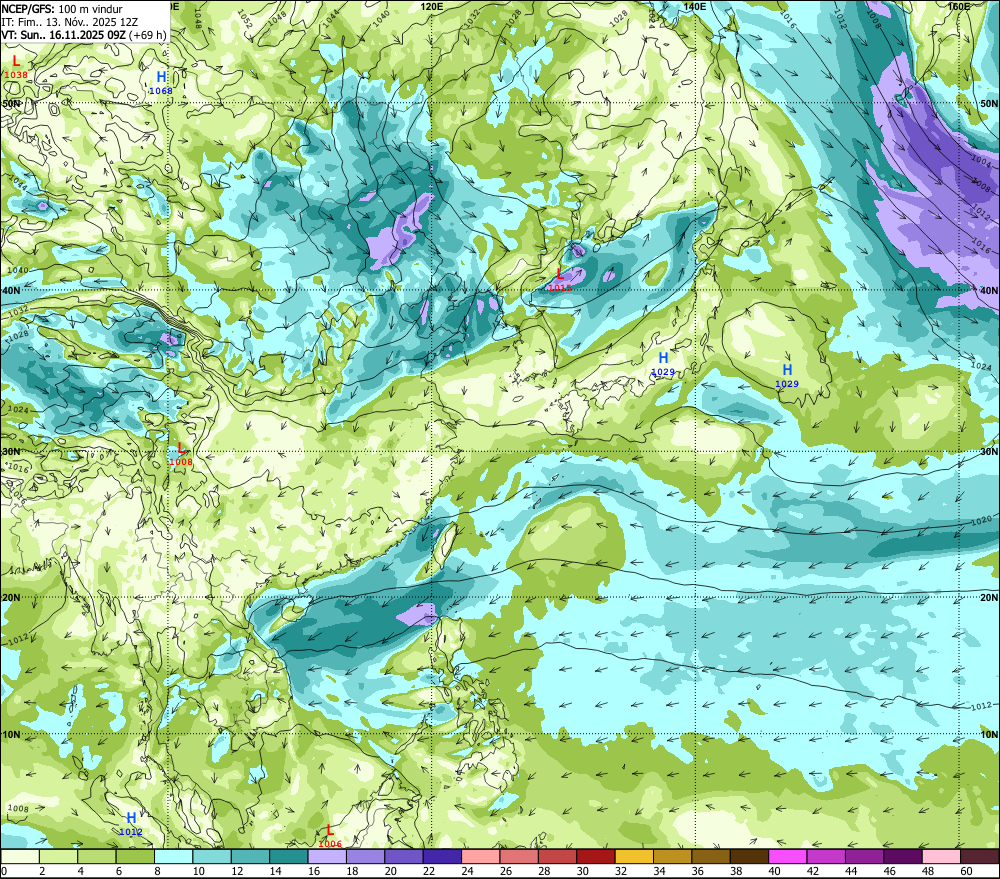Pick the dark indigo 22–24 legend swatch
1000x879 pixels.
tap(442, 857)
